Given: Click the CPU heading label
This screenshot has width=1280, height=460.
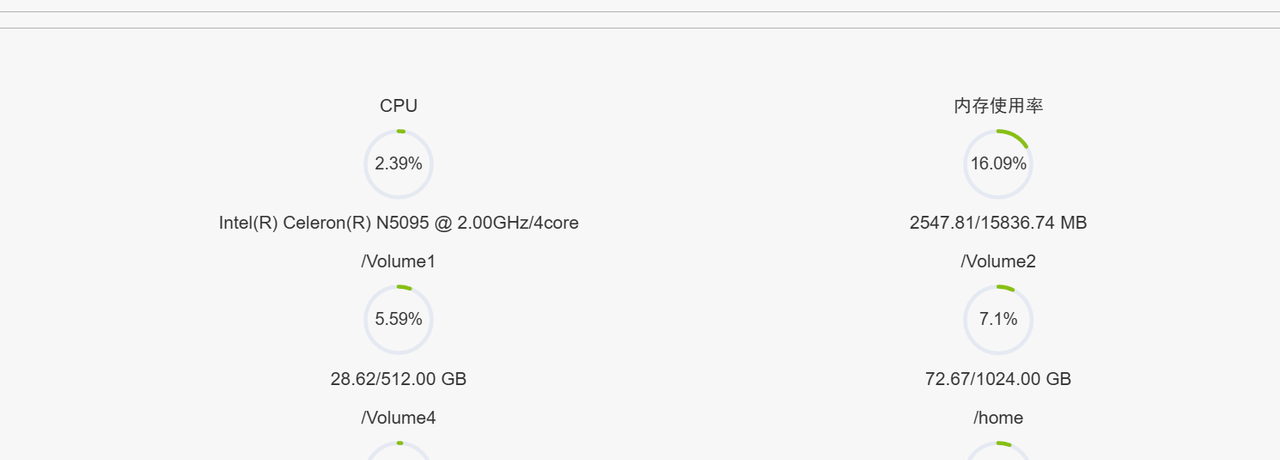Looking at the screenshot, I should click(x=398, y=106).
